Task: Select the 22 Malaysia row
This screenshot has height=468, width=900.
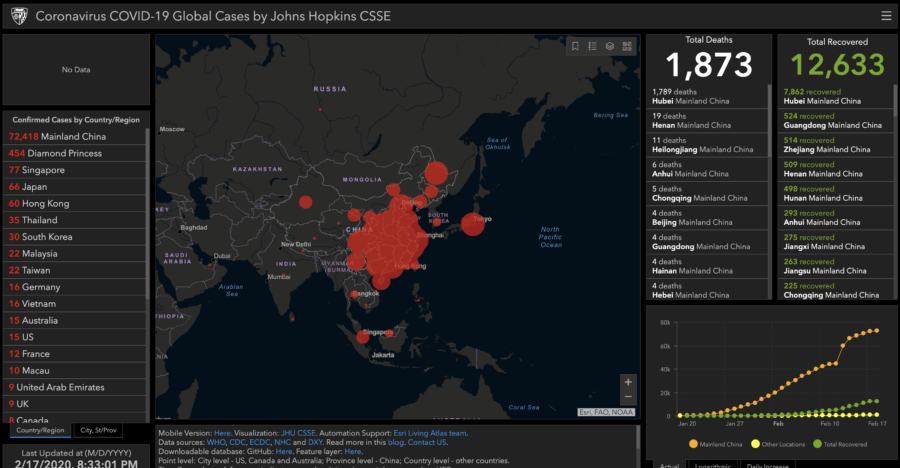Action: 76,253
